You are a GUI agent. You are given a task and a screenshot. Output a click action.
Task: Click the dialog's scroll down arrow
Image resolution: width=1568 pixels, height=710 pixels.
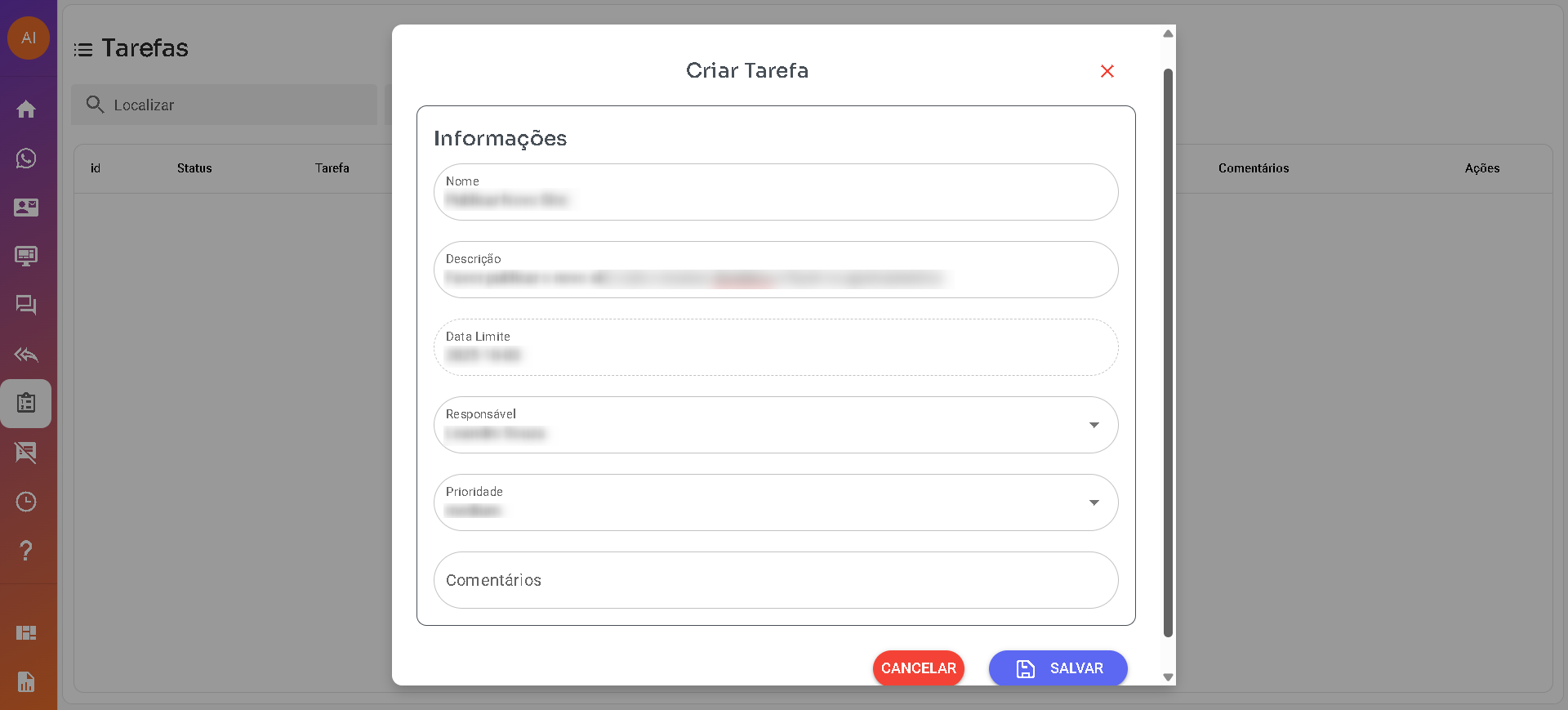[1168, 677]
